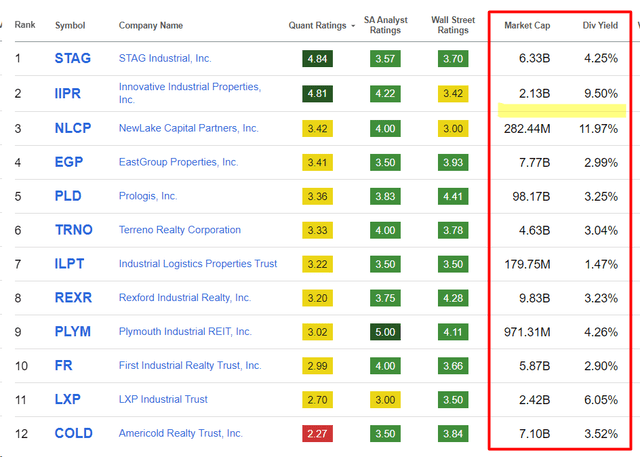Click LXP SA analyst rating 3.00
This screenshot has width=640, height=457.
tap(385, 399)
